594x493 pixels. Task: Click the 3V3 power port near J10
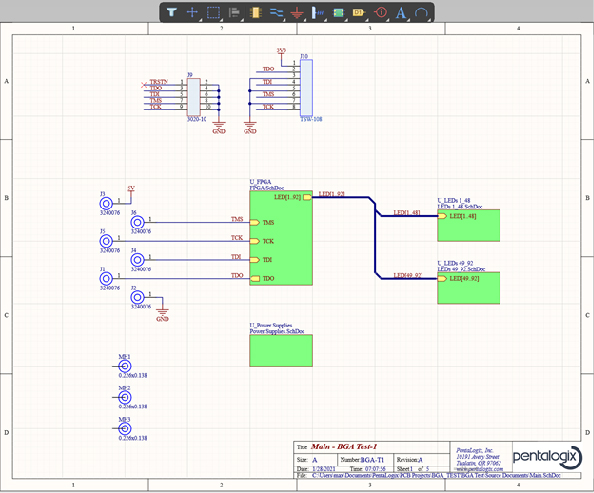[x=281, y=53]
